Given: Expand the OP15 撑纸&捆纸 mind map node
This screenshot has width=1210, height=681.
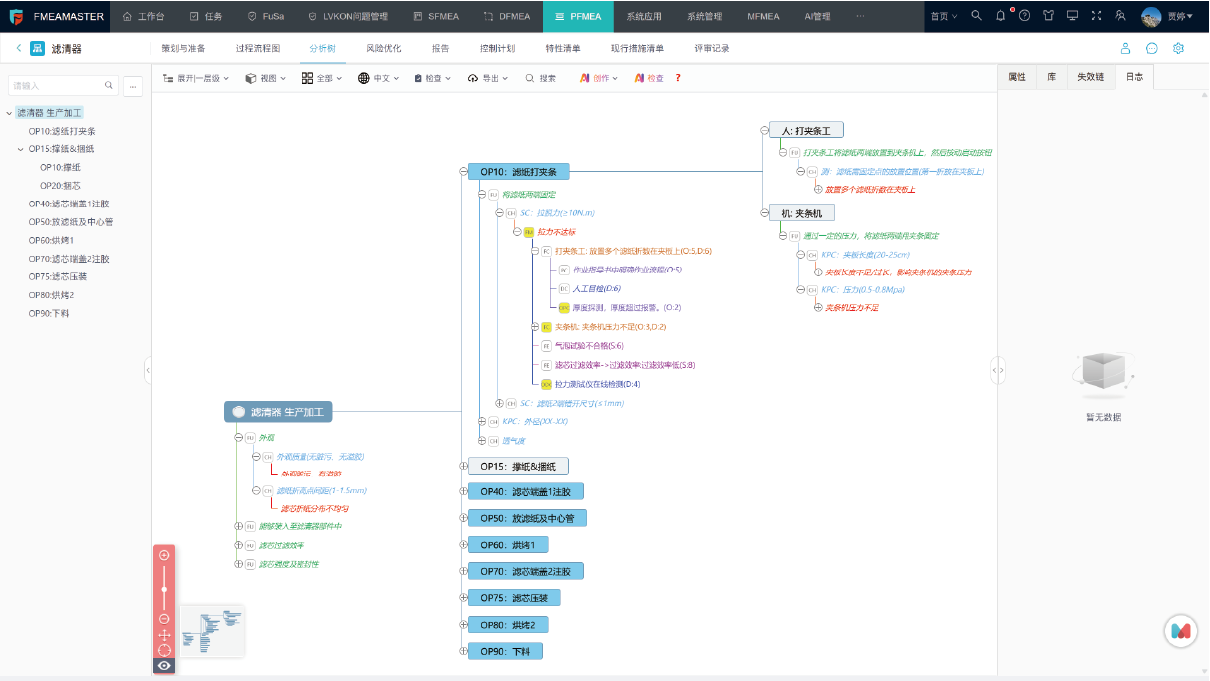Looking at the screenshot, I should coord(463,466).
